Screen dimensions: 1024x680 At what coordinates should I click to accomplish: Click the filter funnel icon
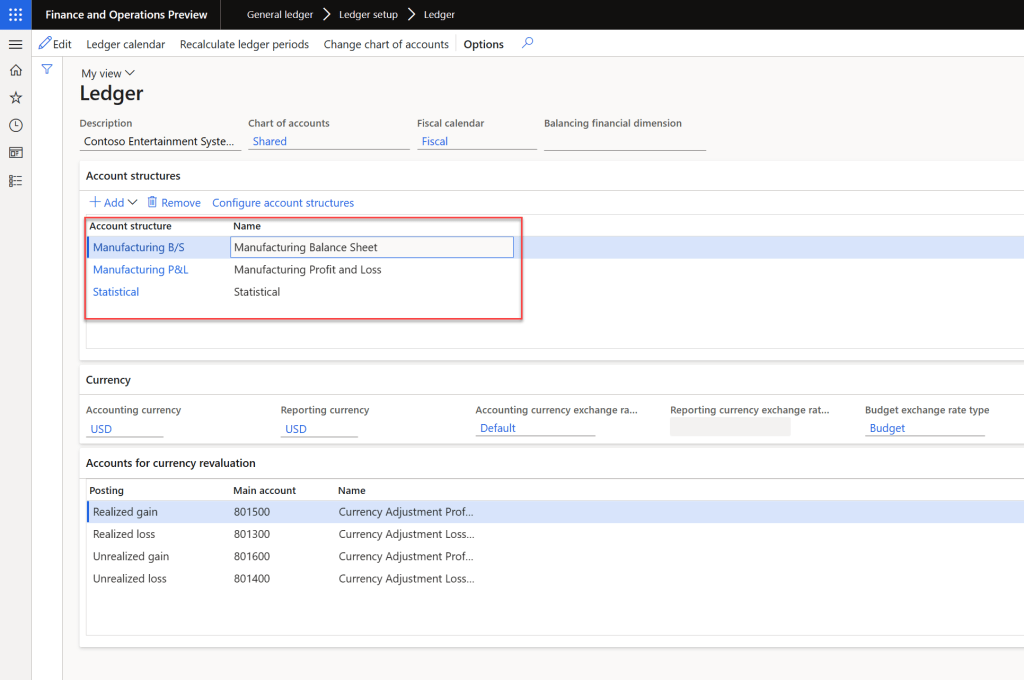tap(47, 69)
